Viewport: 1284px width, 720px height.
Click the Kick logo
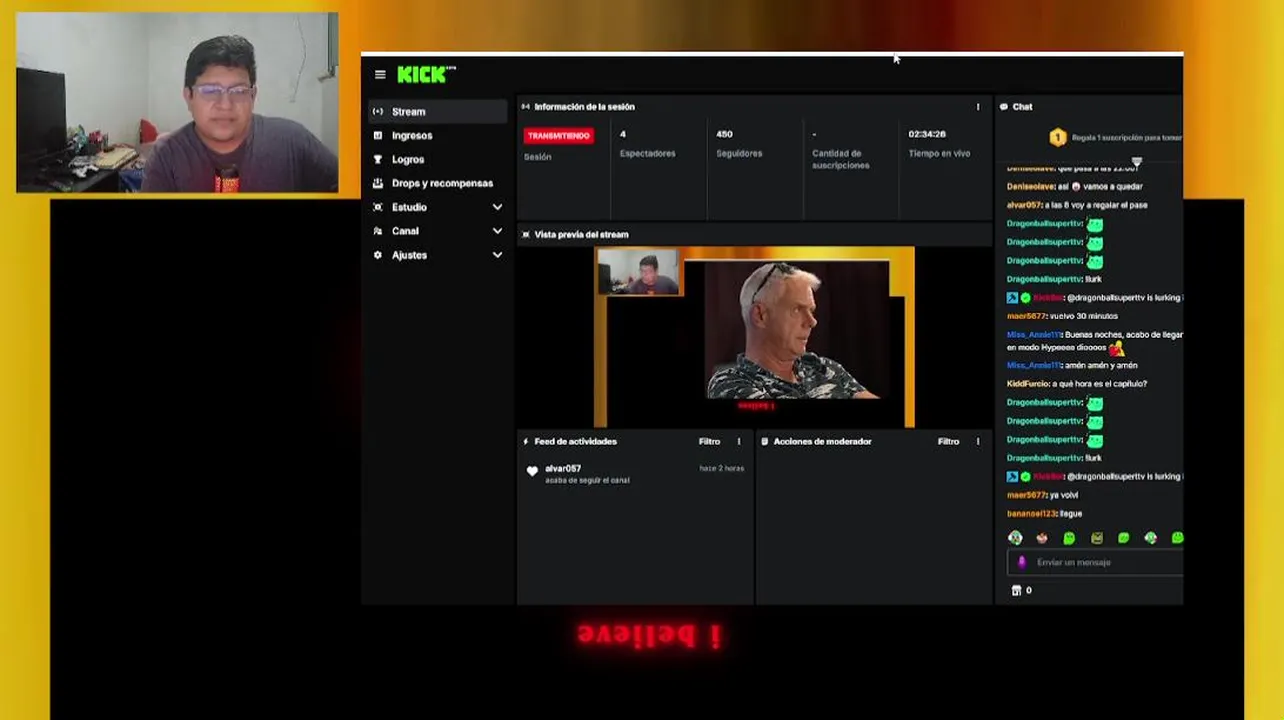pos(426,74)
